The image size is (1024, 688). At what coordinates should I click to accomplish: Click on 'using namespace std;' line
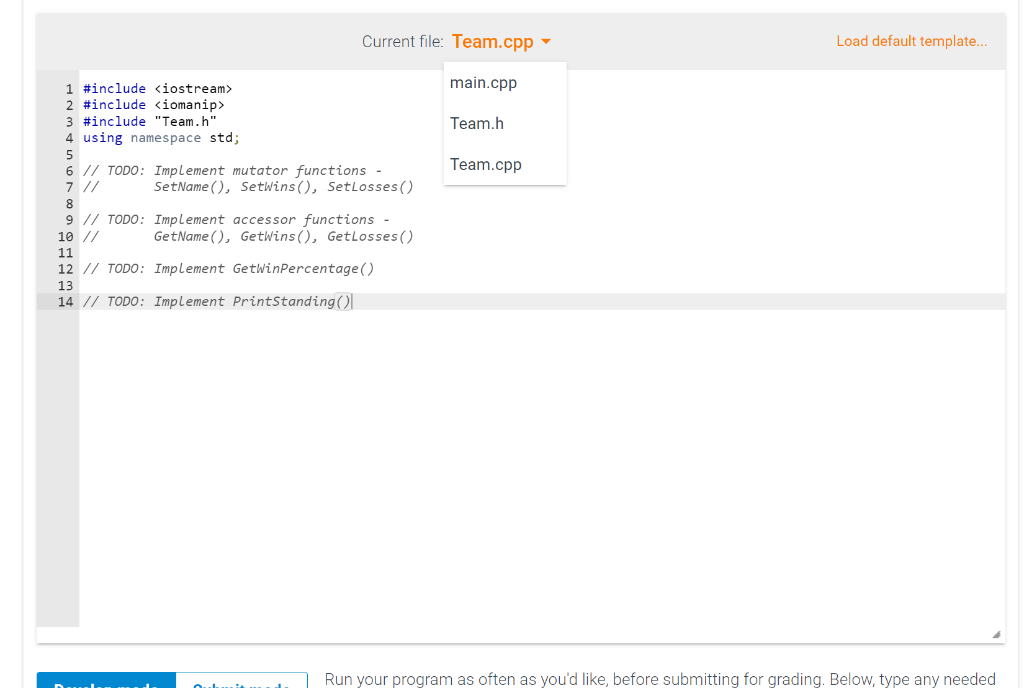pos(161,138)
